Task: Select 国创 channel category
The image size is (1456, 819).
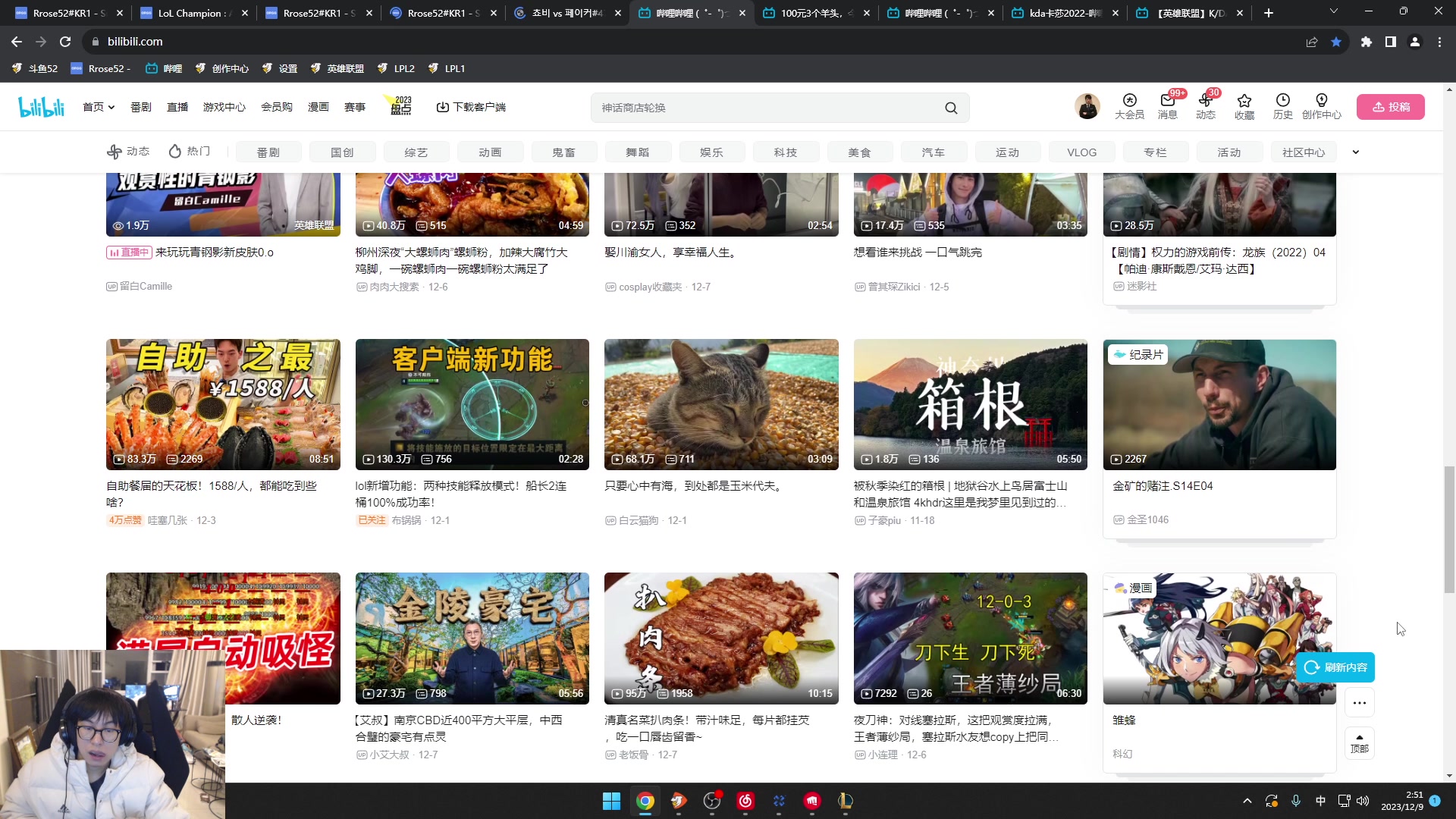Action: click(342, 152)
